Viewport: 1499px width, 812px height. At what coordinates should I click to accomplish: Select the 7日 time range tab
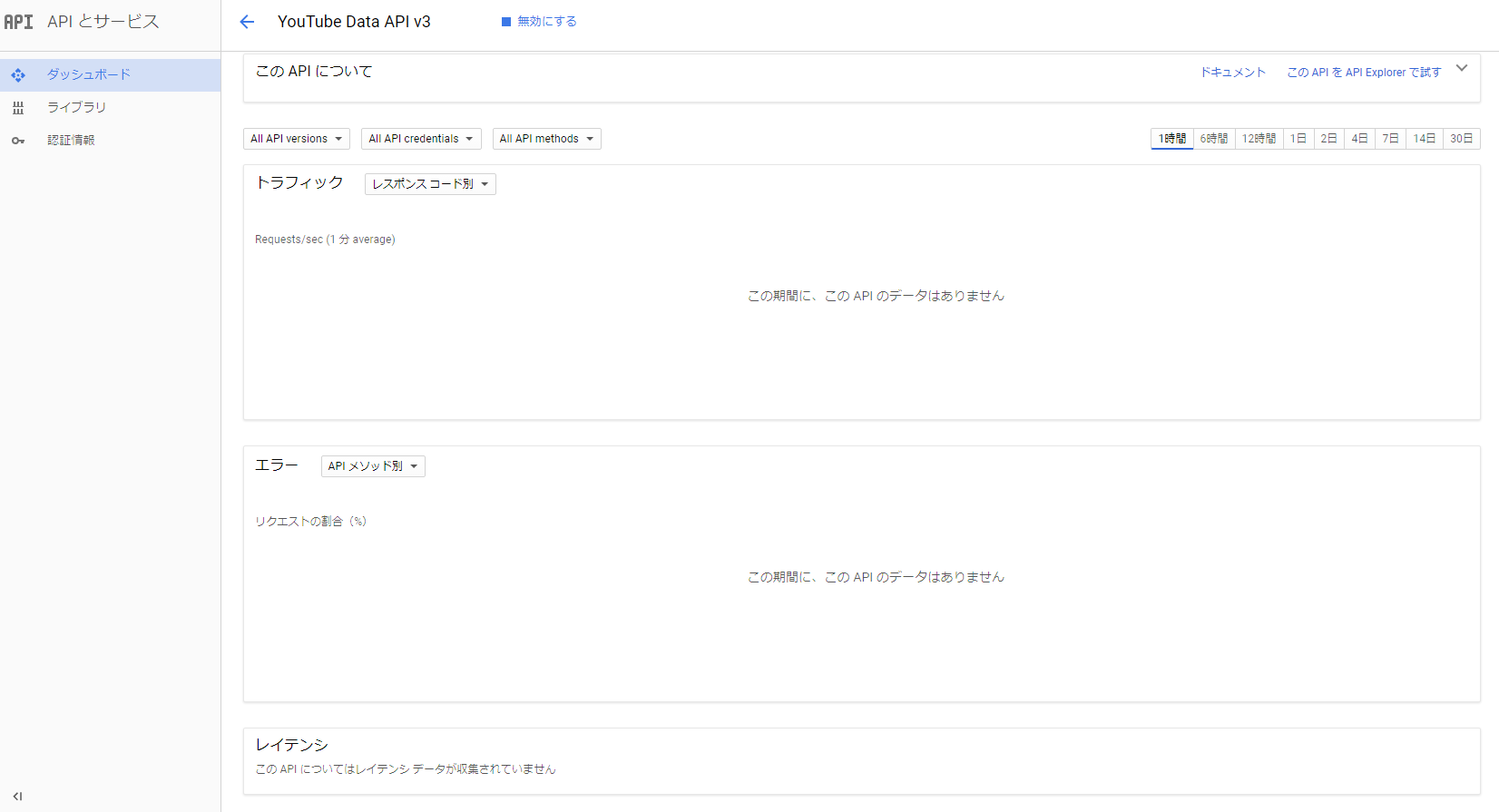(1390, 139)
